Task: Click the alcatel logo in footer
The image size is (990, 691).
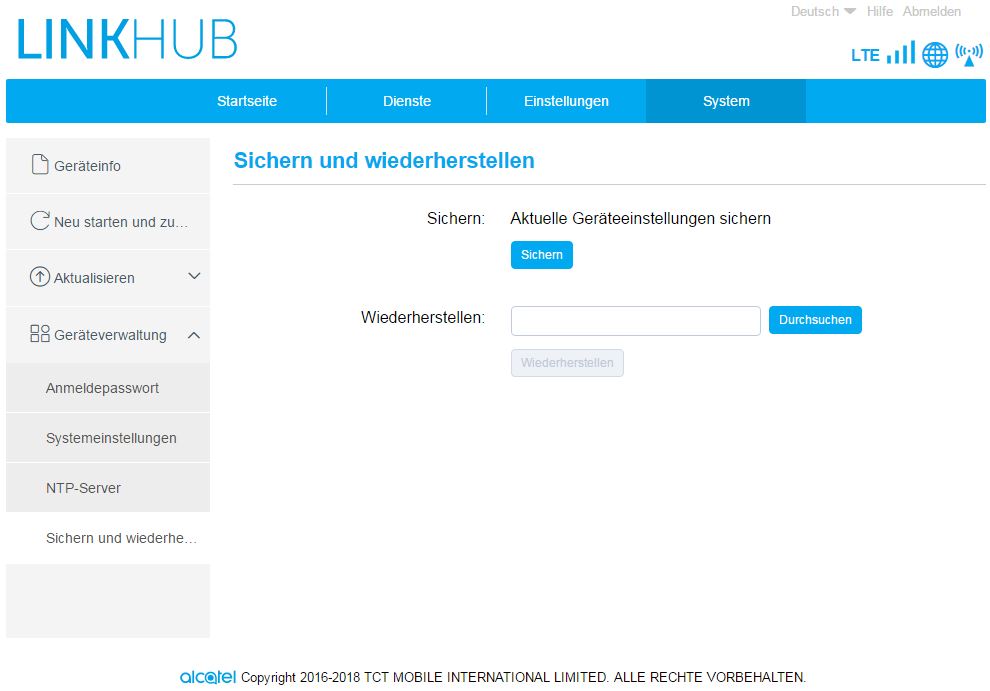Action: (208, 678)
